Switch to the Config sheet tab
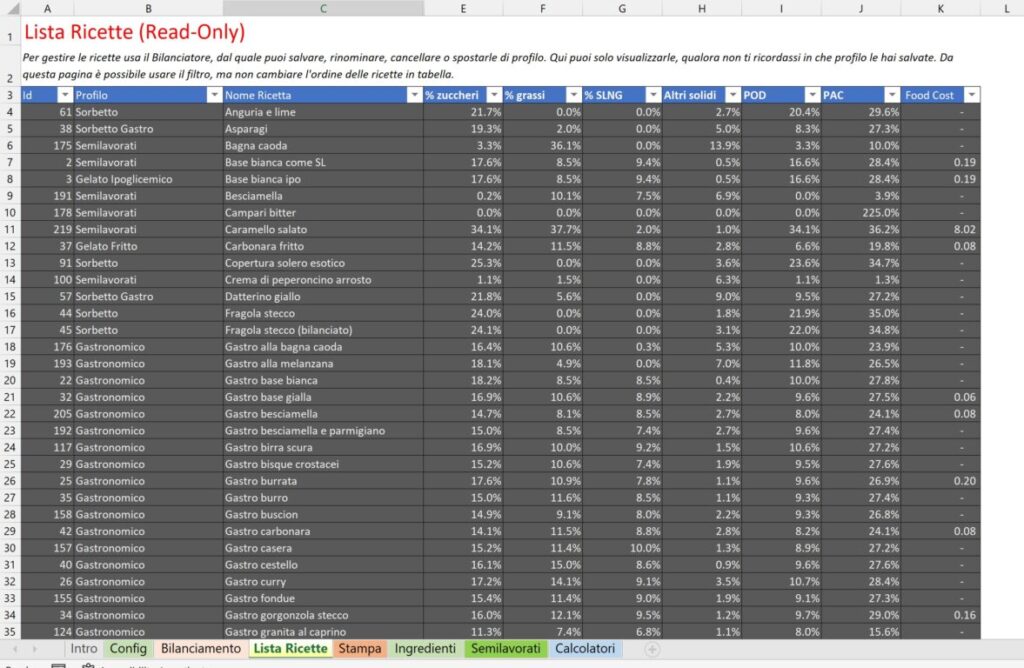 [128, 648]
